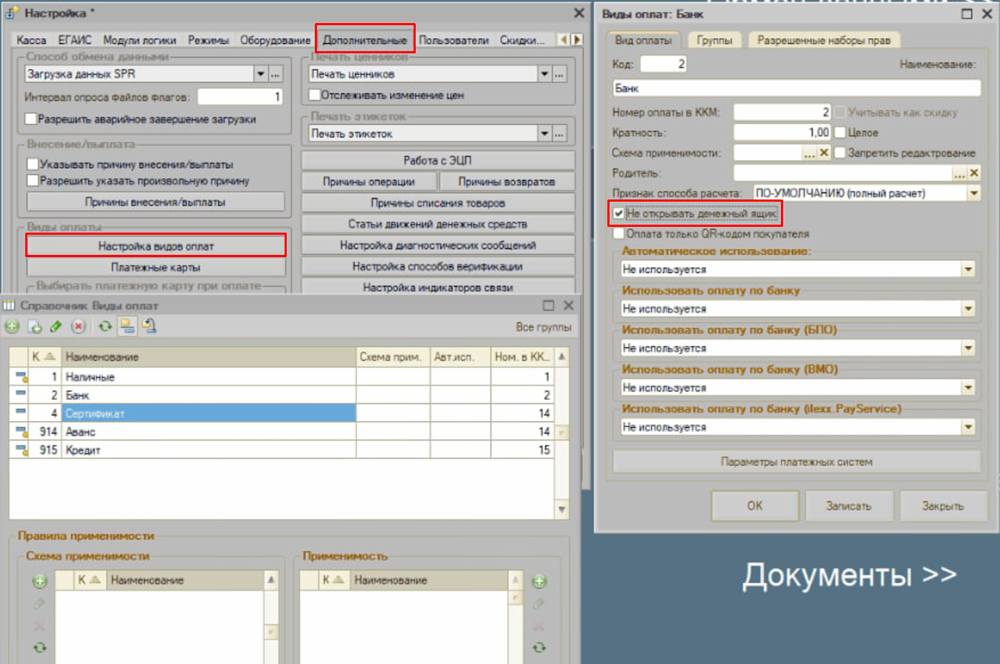Click green add icon in Виды оплат toolbar
1000x664 pixels.
(x=12, y=326)
